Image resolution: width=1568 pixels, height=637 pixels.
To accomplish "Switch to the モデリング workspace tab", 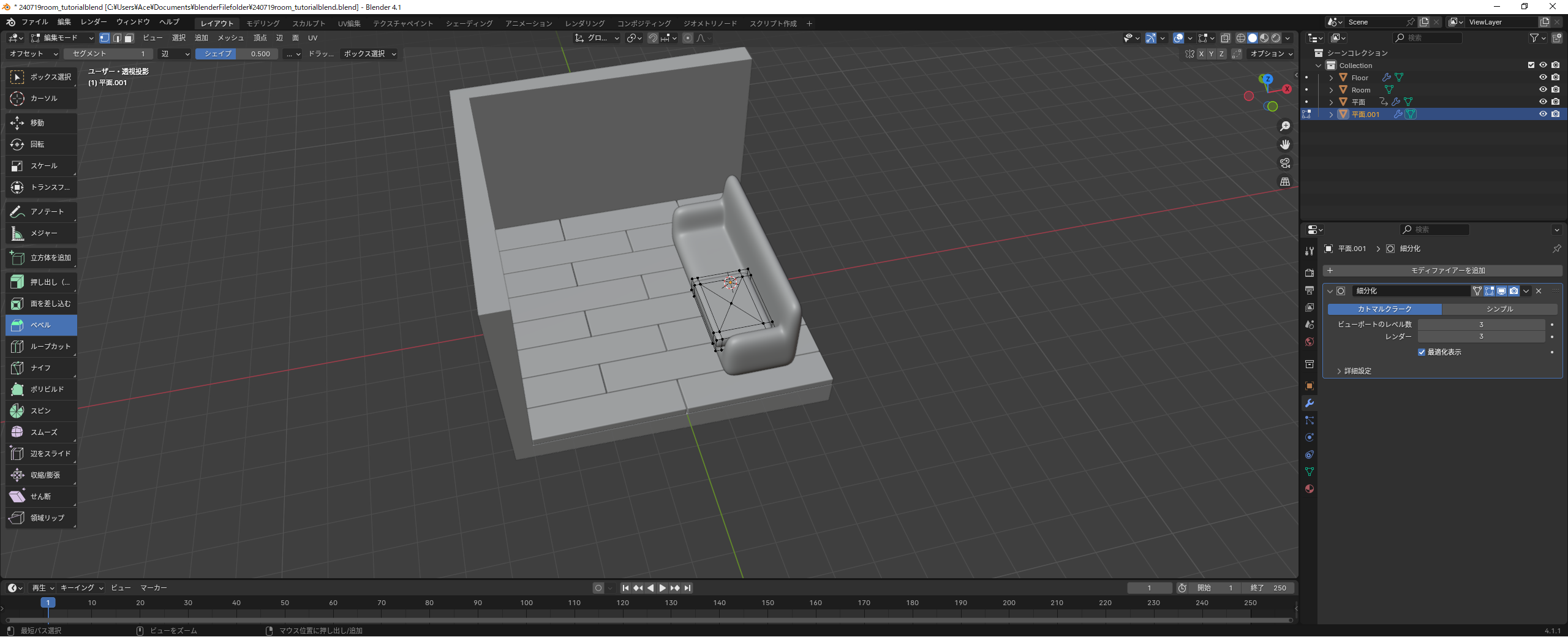I will (263, 23).
